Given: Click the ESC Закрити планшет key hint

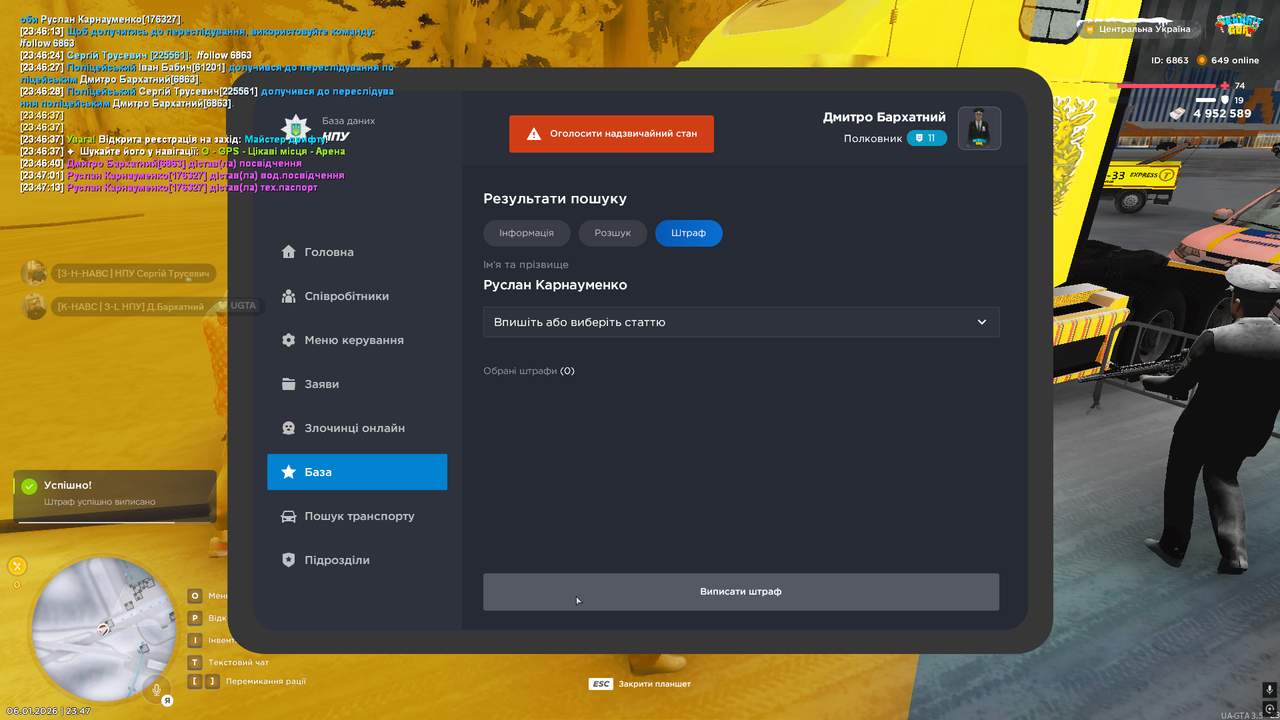Looking at the screenshot, I should click(x=640, y=684).
